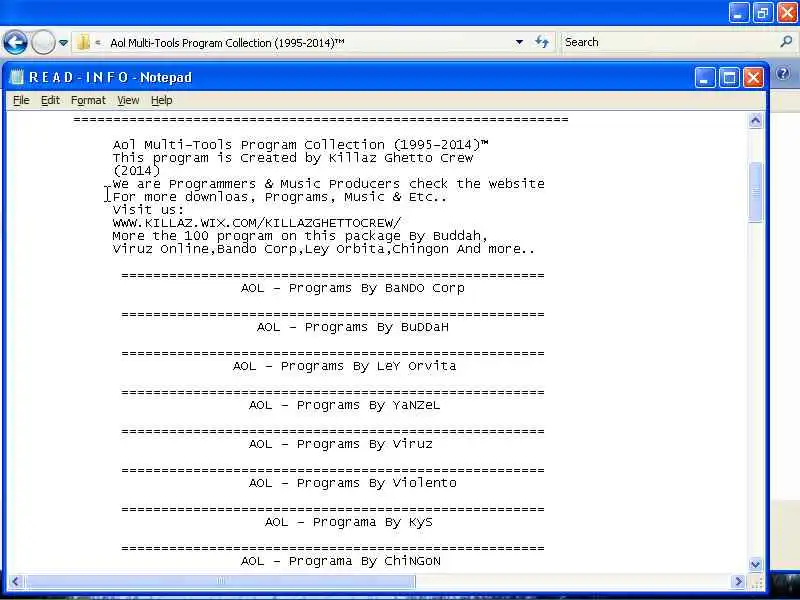
Task: Open the Edit menu in Notepad
Action: [51, 101]
